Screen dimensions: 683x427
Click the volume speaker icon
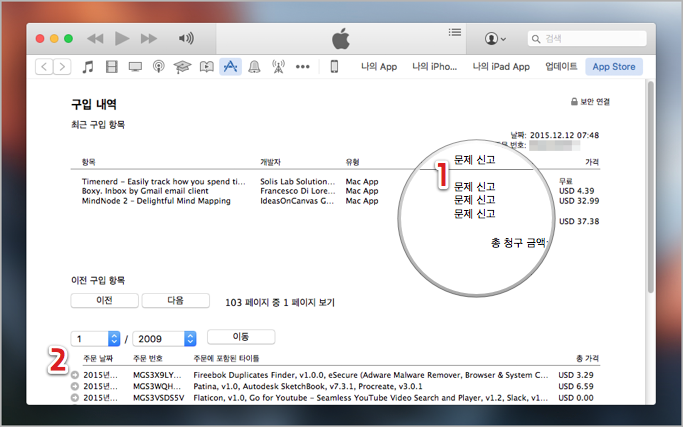tap(186, 39)
